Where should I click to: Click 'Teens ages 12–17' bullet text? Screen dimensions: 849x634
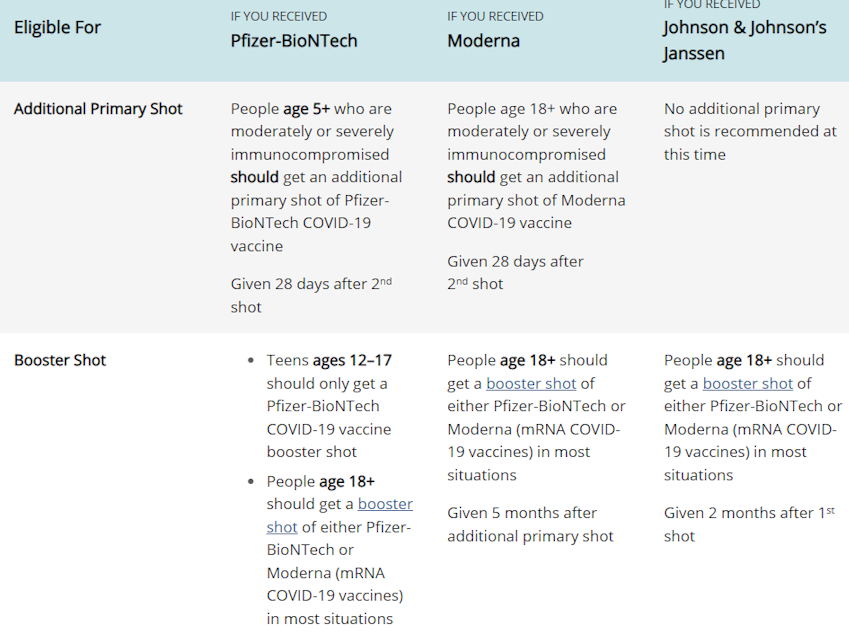329,360
